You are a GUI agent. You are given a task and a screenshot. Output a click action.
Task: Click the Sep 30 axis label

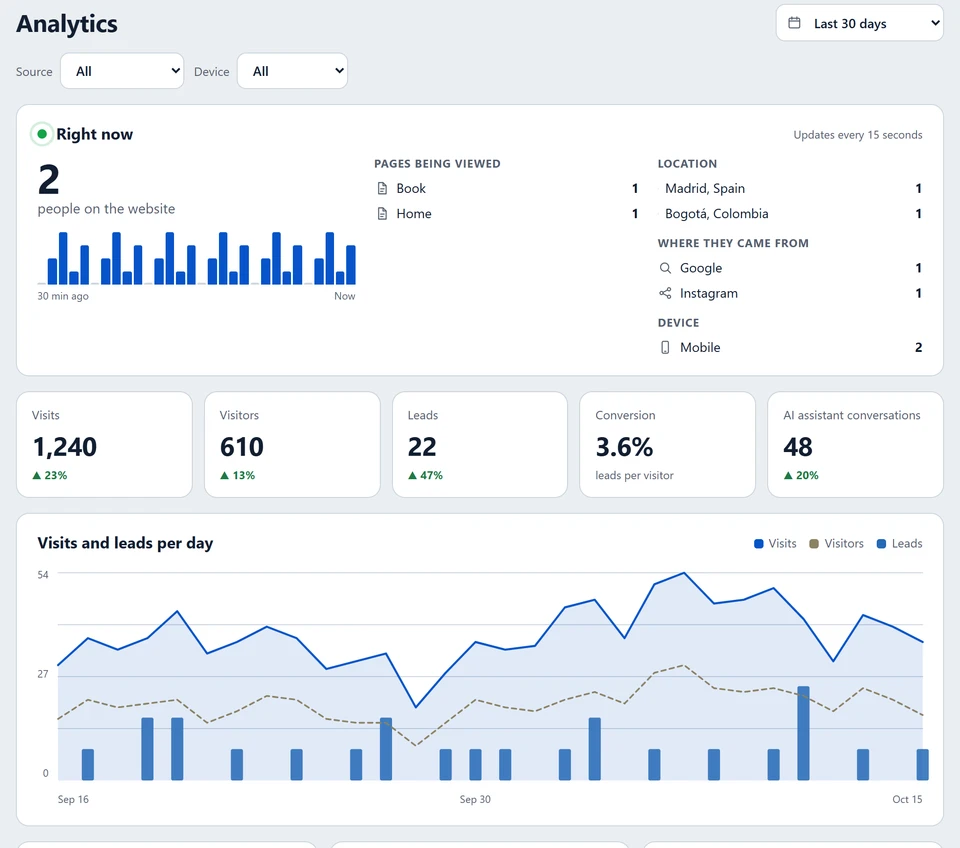tap(475, 799)
